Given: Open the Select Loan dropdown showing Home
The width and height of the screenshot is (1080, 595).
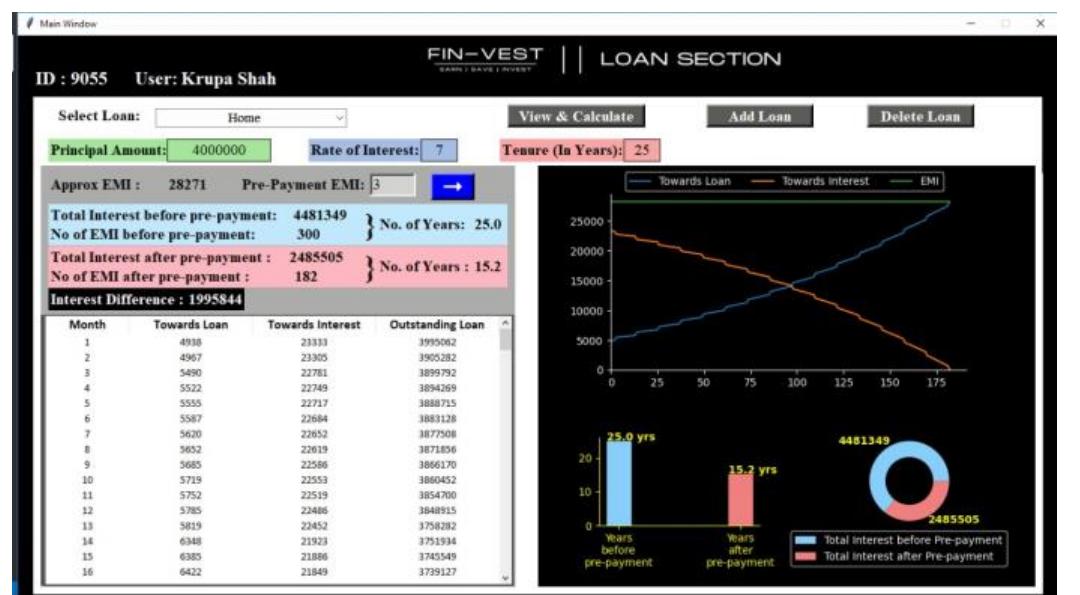Looking at the screenshot, I should [x=251, y=118].
